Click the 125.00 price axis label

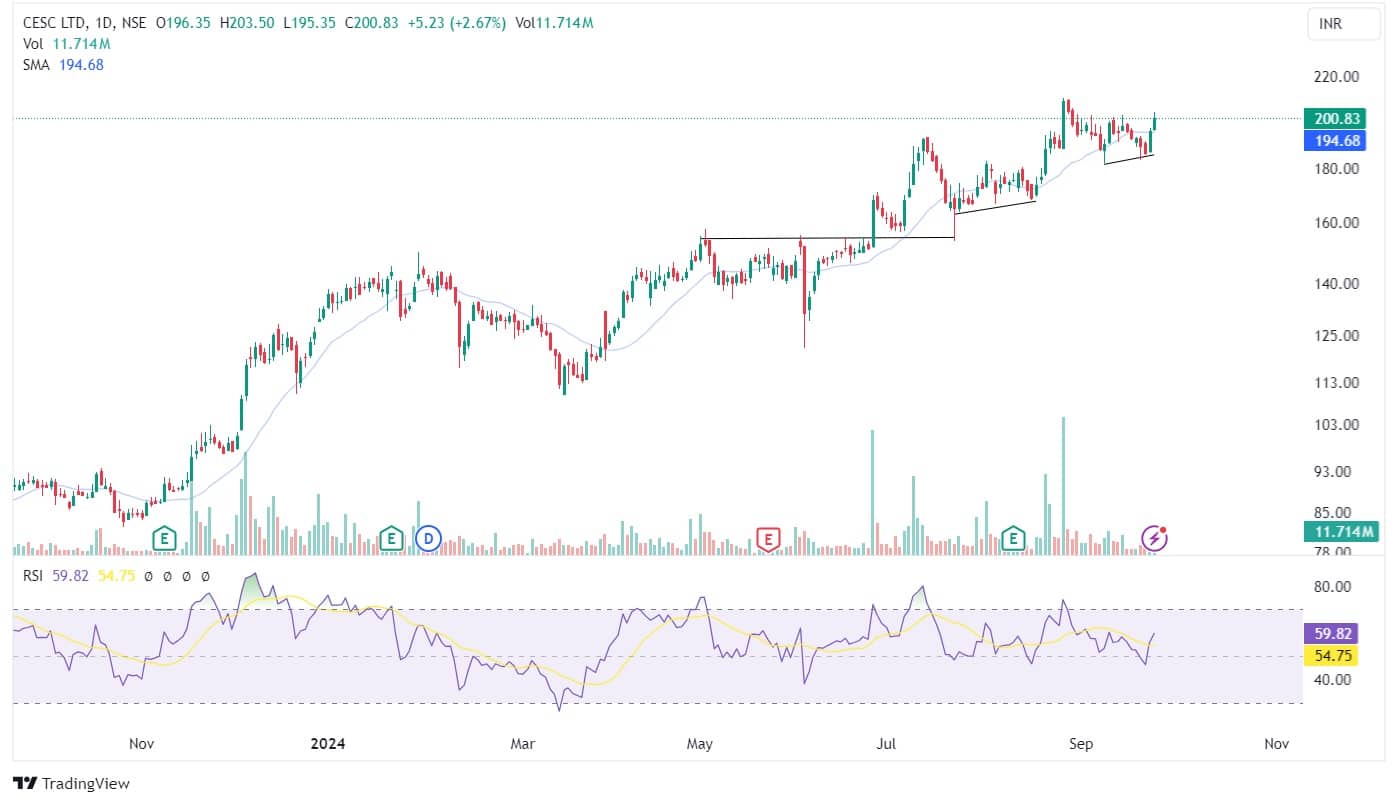pyautogui.click(x=1337, y=335)
